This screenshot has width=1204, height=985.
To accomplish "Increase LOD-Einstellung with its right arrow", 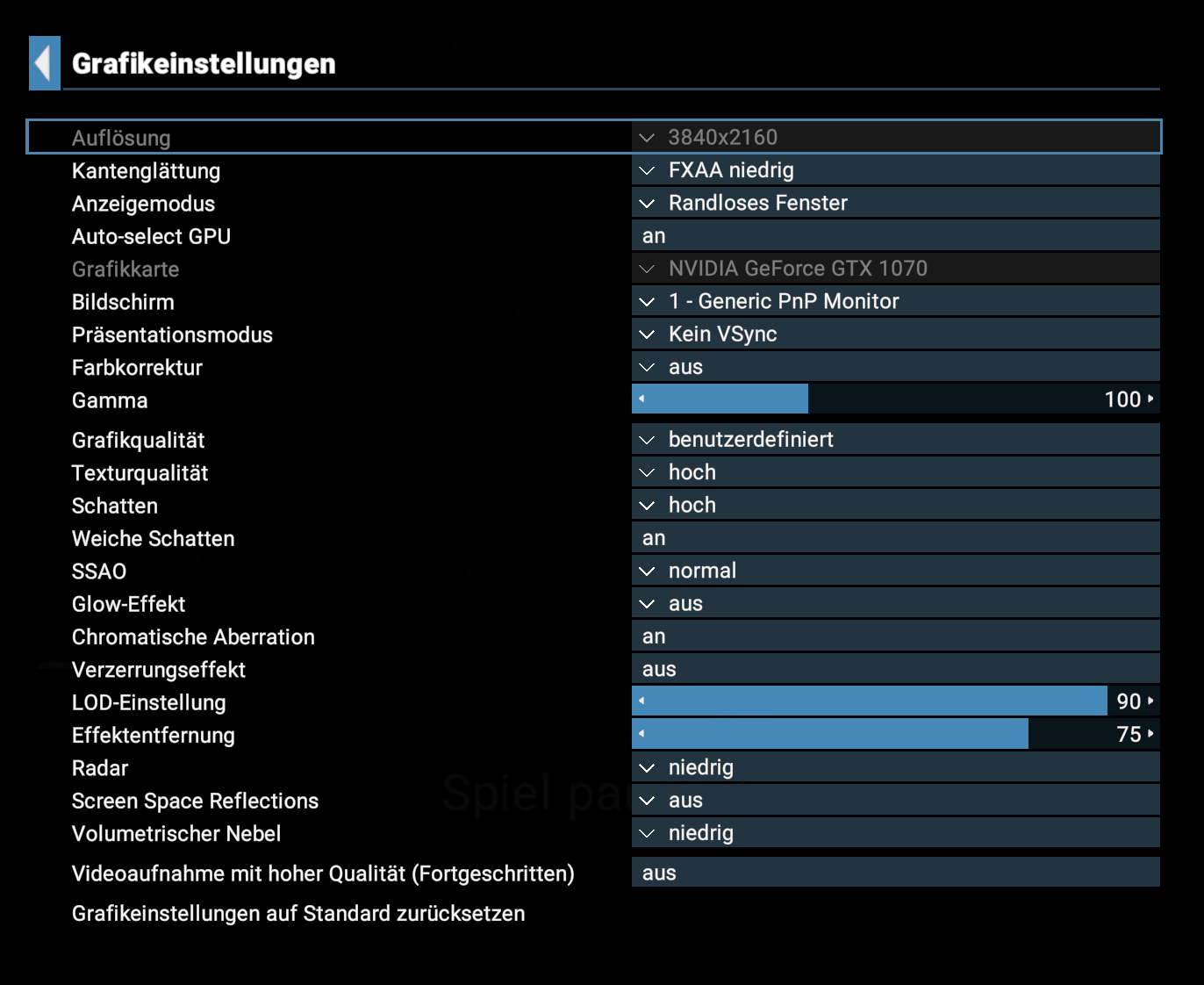I will pos(1150,701).
